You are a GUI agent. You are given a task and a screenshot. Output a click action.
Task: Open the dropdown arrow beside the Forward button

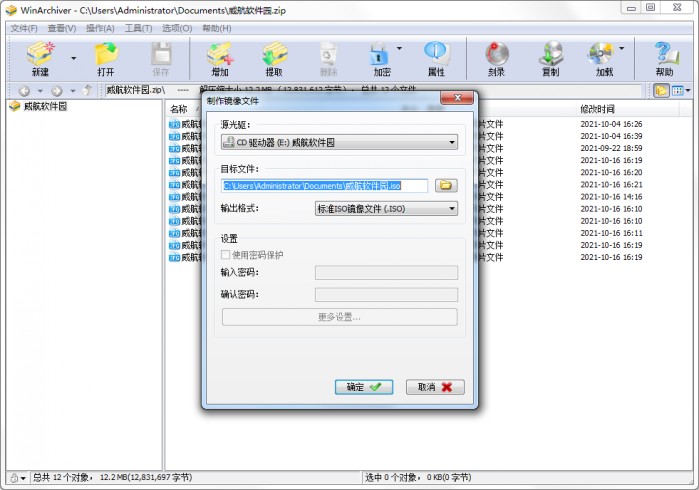point(73,91)
